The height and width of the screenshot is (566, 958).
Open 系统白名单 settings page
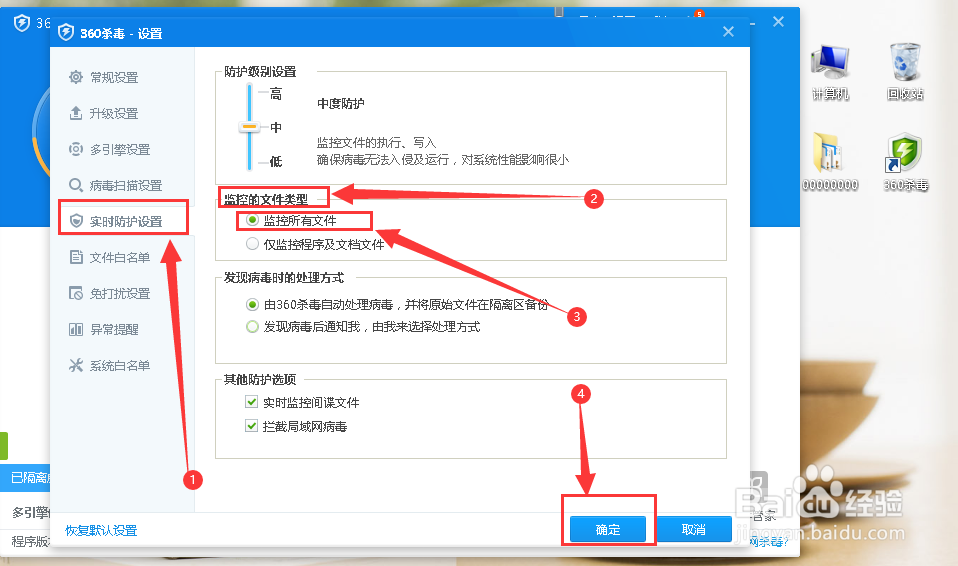120,366
